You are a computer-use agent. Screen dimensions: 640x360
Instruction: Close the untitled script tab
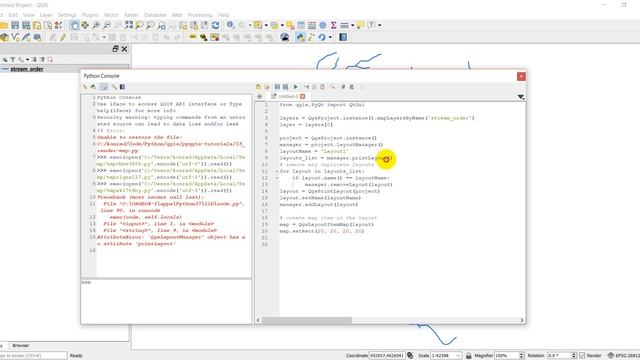(302, 96)
